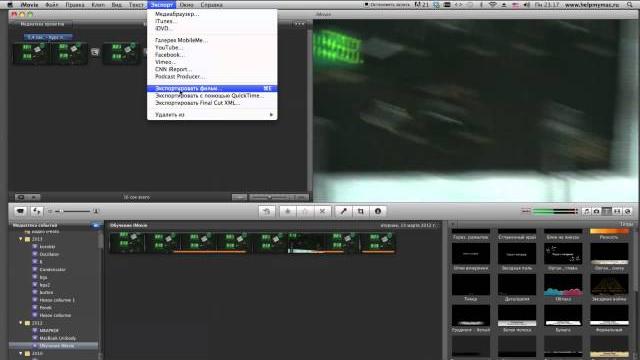This screenshot has width=640, height=360.
Task: Click the transition icon between project clips
Action: pos(95,52)
